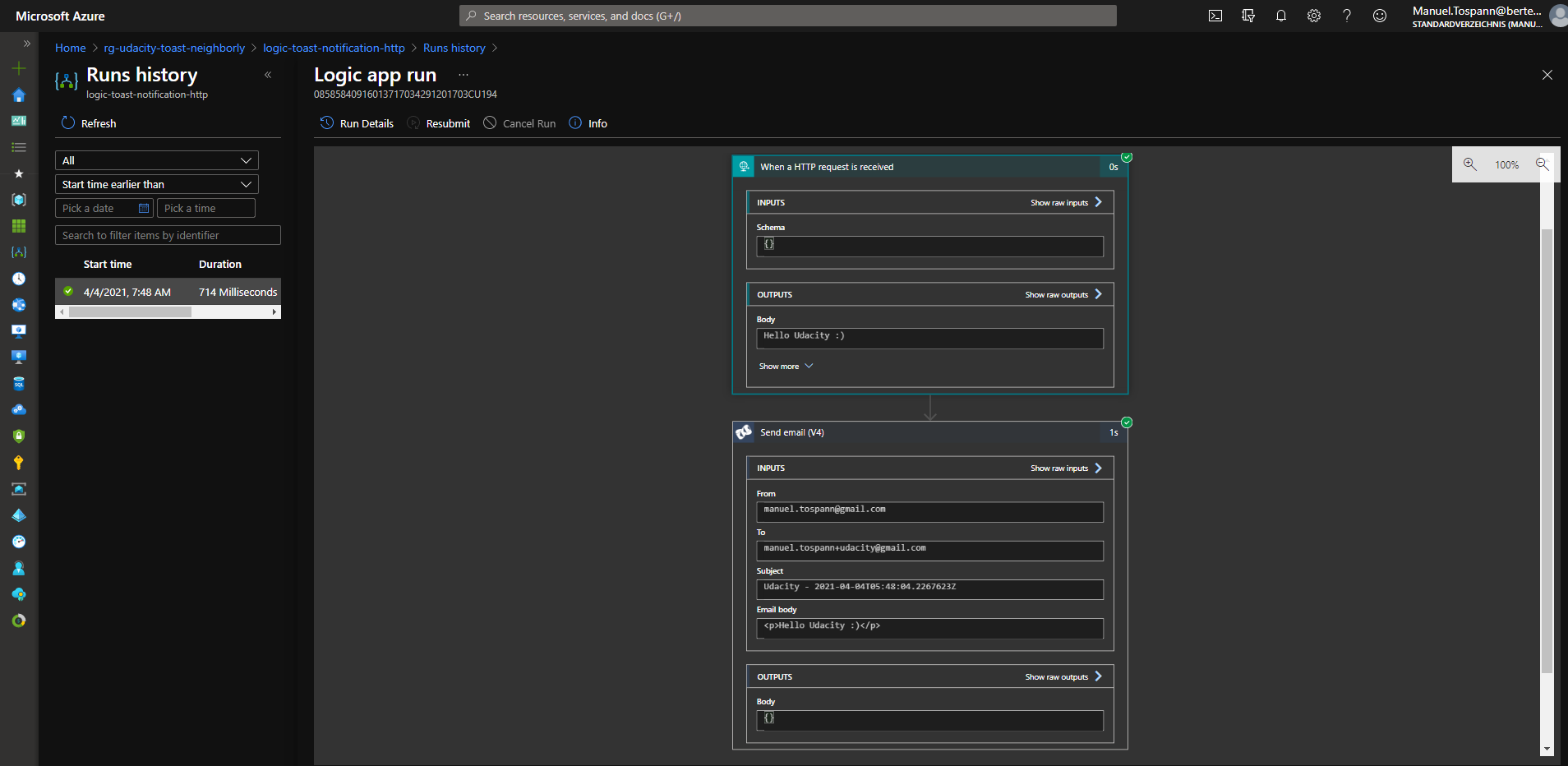Click the Send email Gmail connector icon
This screenshot has width=1568, height=766.
pyautogui.click(x=744, y=432)
